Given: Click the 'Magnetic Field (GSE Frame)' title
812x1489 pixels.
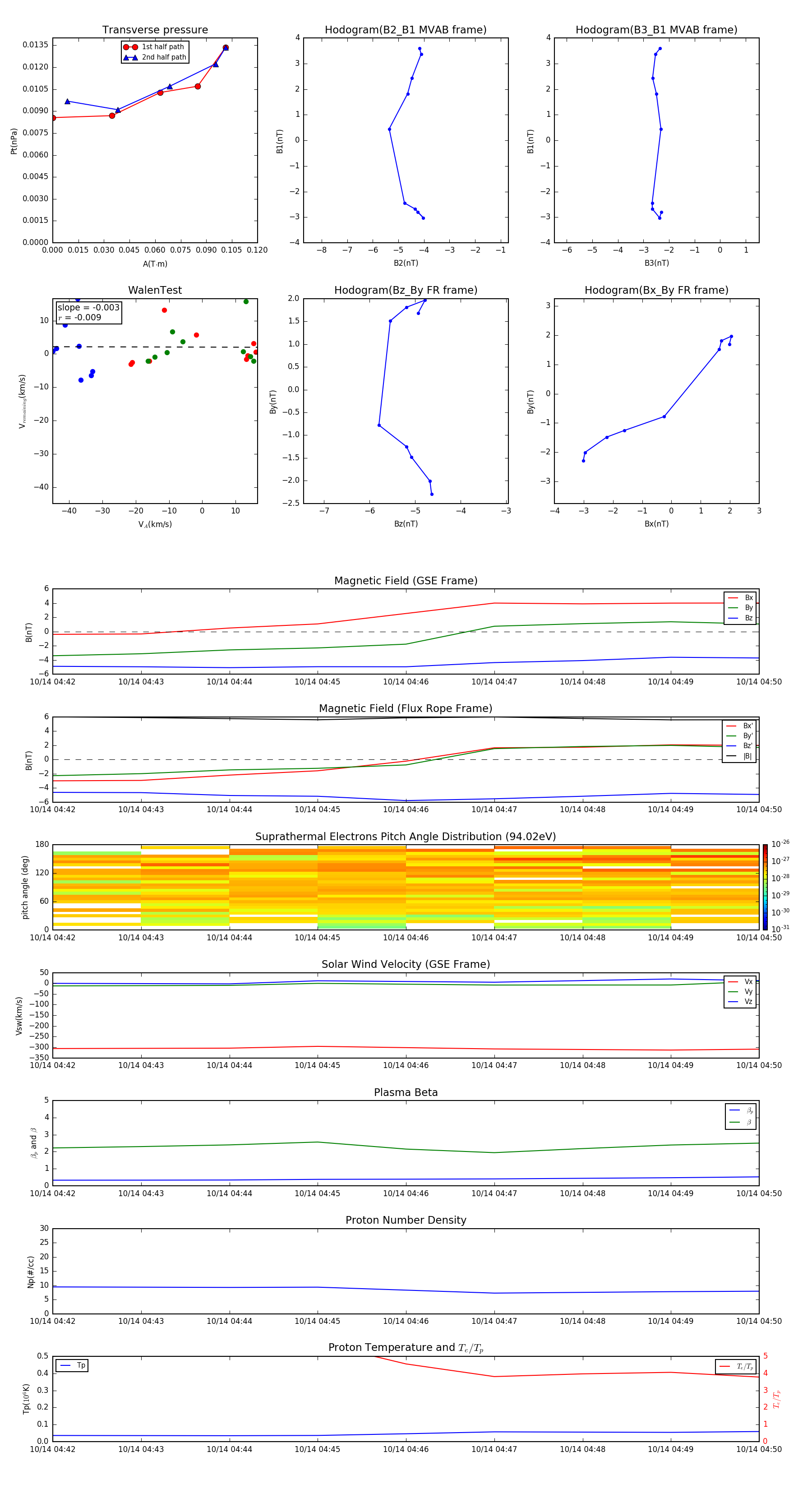Looking at the screenshot, I should point(406,580).
